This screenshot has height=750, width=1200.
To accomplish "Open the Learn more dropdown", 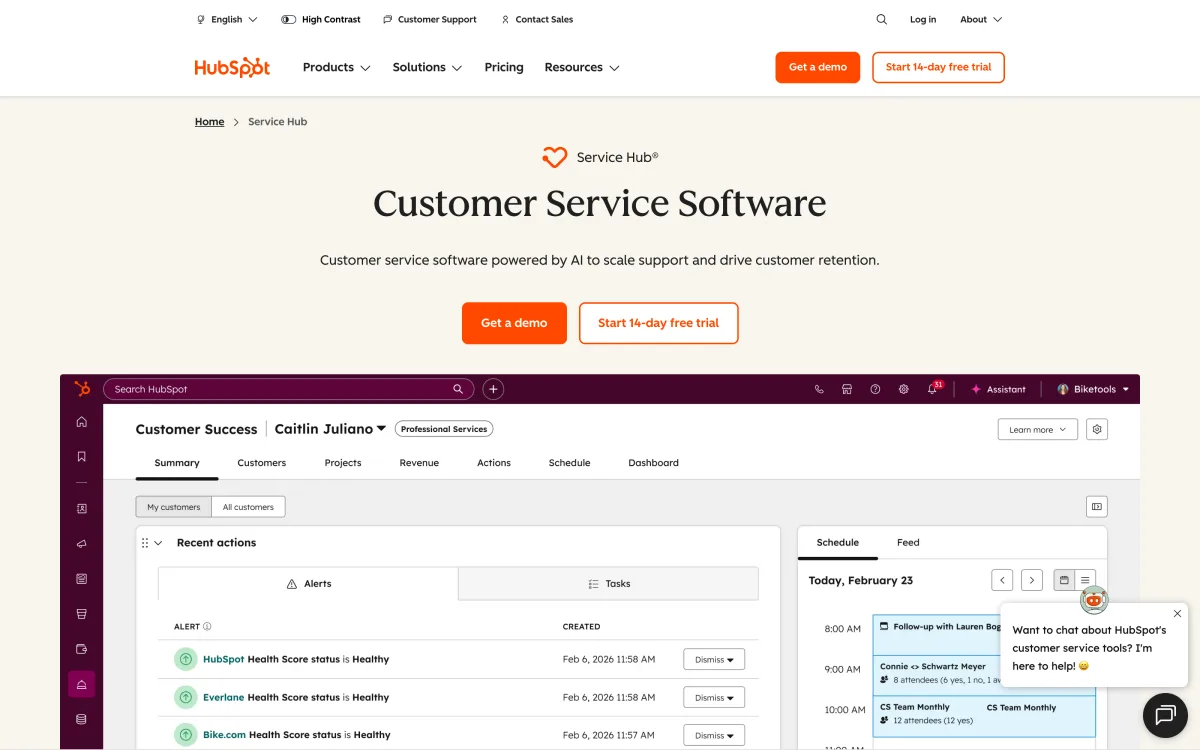I will click(x=1037, y=429).
